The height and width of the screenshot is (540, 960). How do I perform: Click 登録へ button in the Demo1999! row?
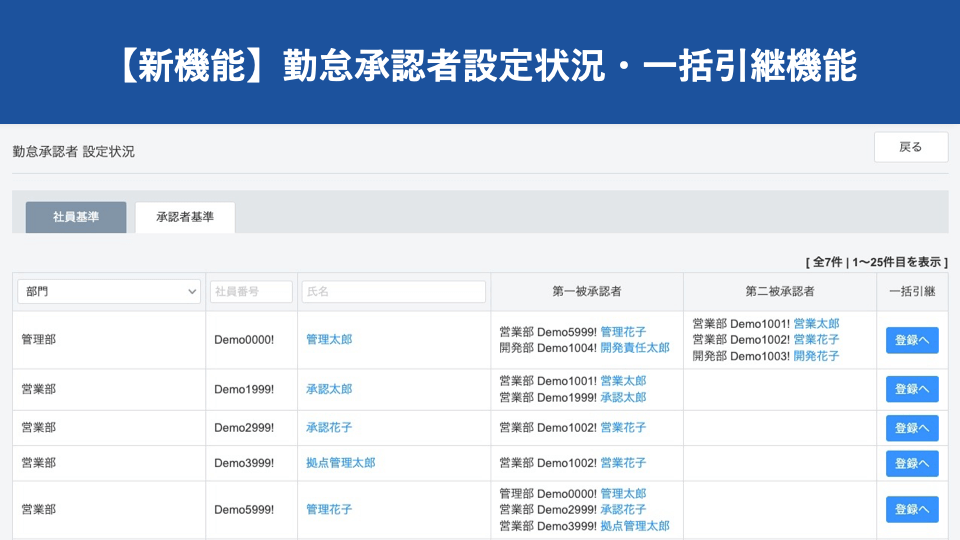912,389
